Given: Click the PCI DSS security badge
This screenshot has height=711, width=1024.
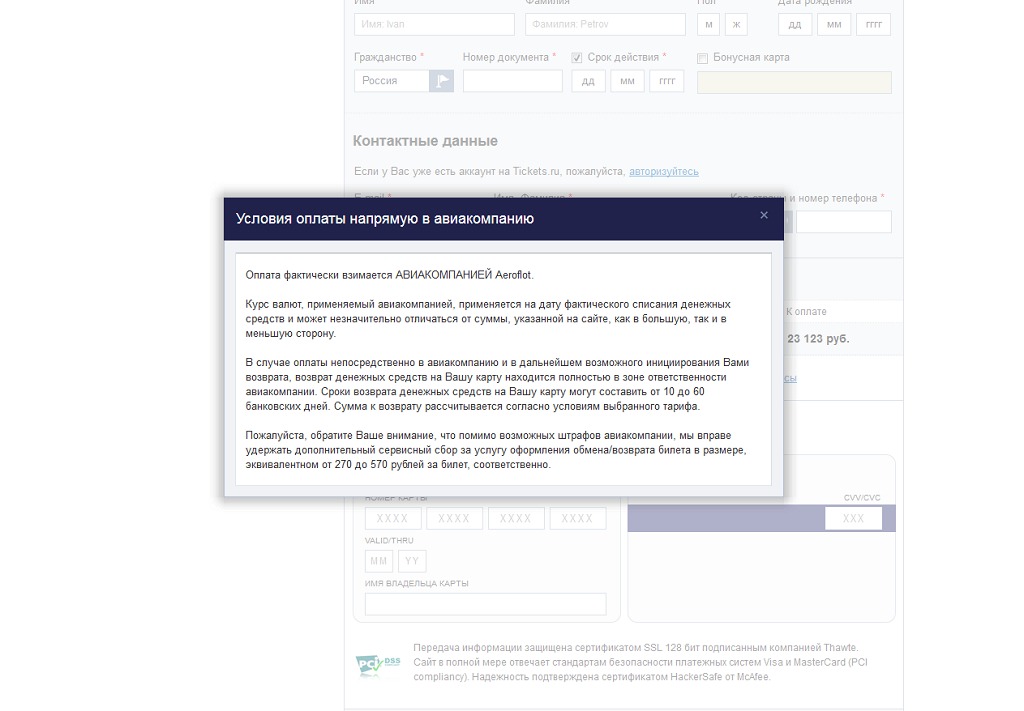Looking at the screenshot, I should (377, 665).
